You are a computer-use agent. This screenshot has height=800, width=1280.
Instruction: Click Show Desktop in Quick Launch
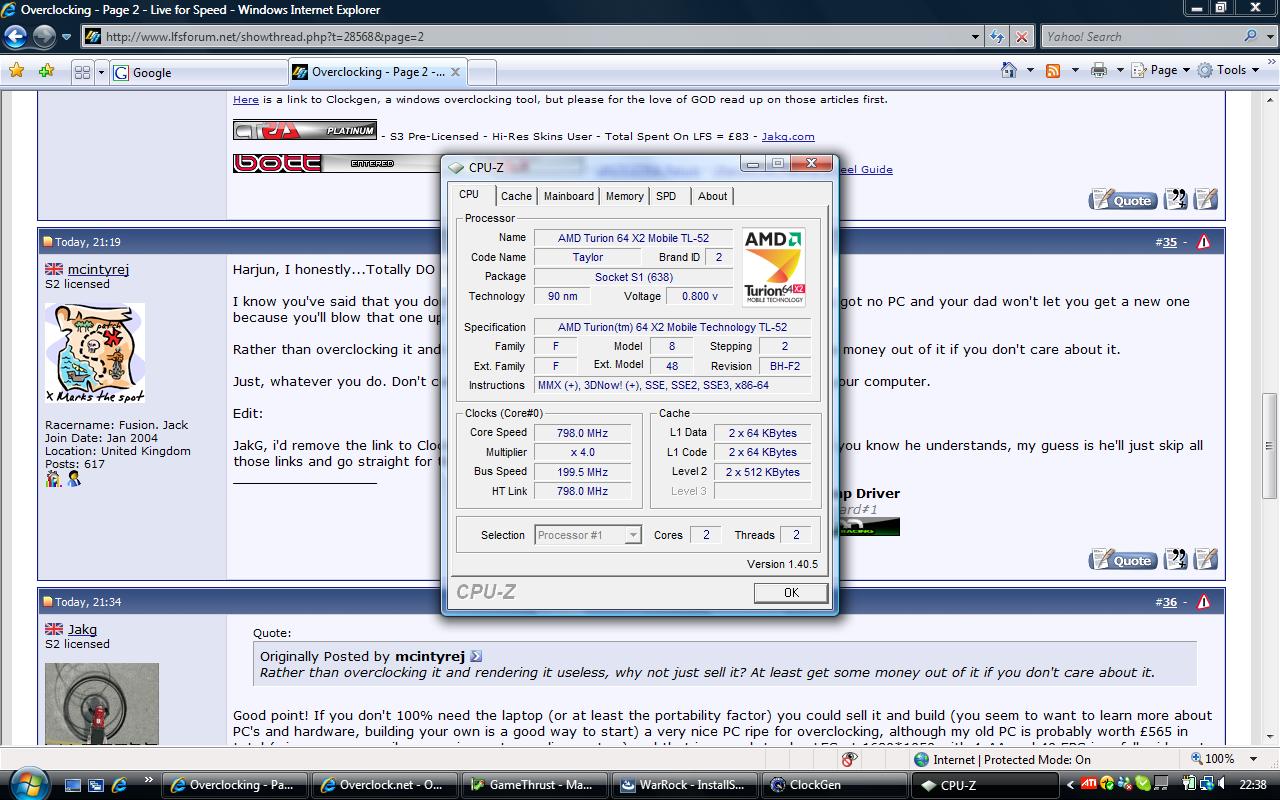point(73,785)
